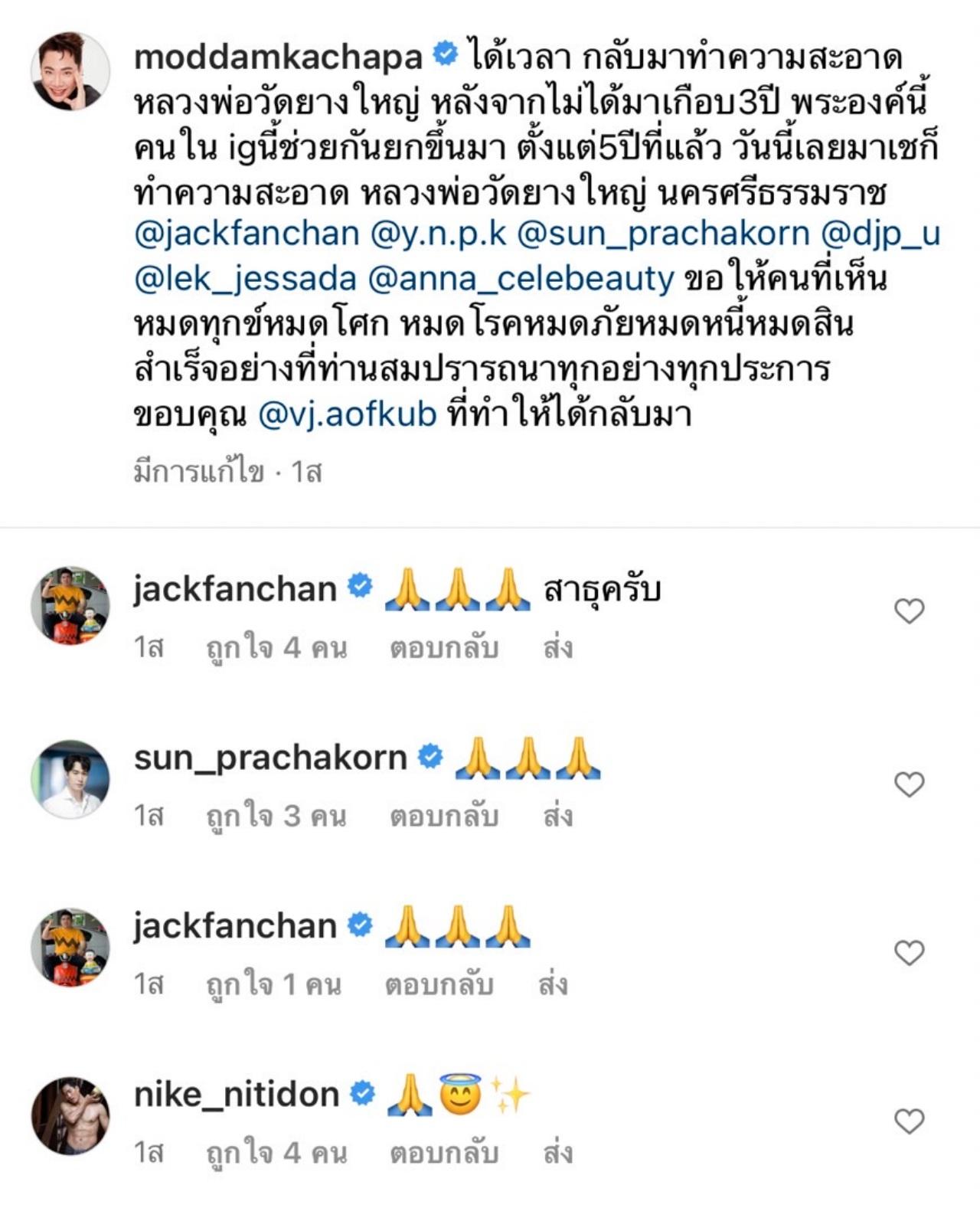Tap heart icon on sun_prachakorn comment

click(x=910, y=784)
